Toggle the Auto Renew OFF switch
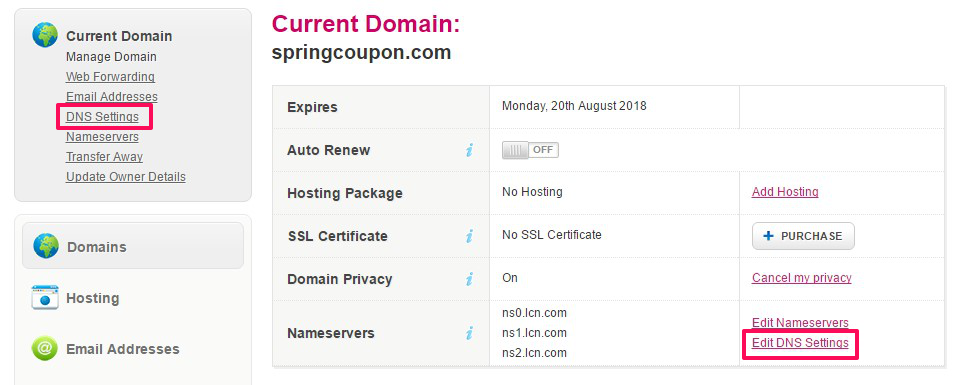The width and height of the screenshot is (959, 385). pyautogui.click(x=530, y=150)
